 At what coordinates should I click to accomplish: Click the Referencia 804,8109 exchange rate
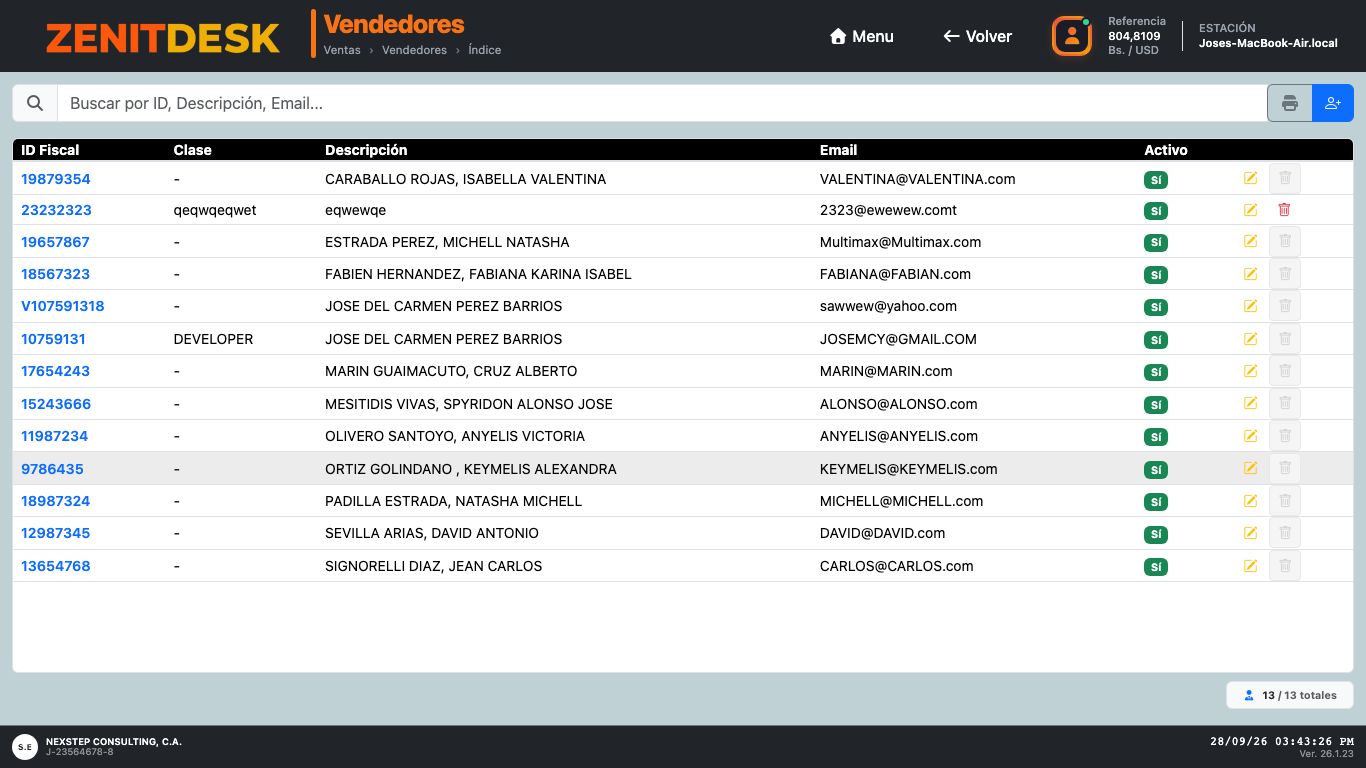[x=1136, y=36]
